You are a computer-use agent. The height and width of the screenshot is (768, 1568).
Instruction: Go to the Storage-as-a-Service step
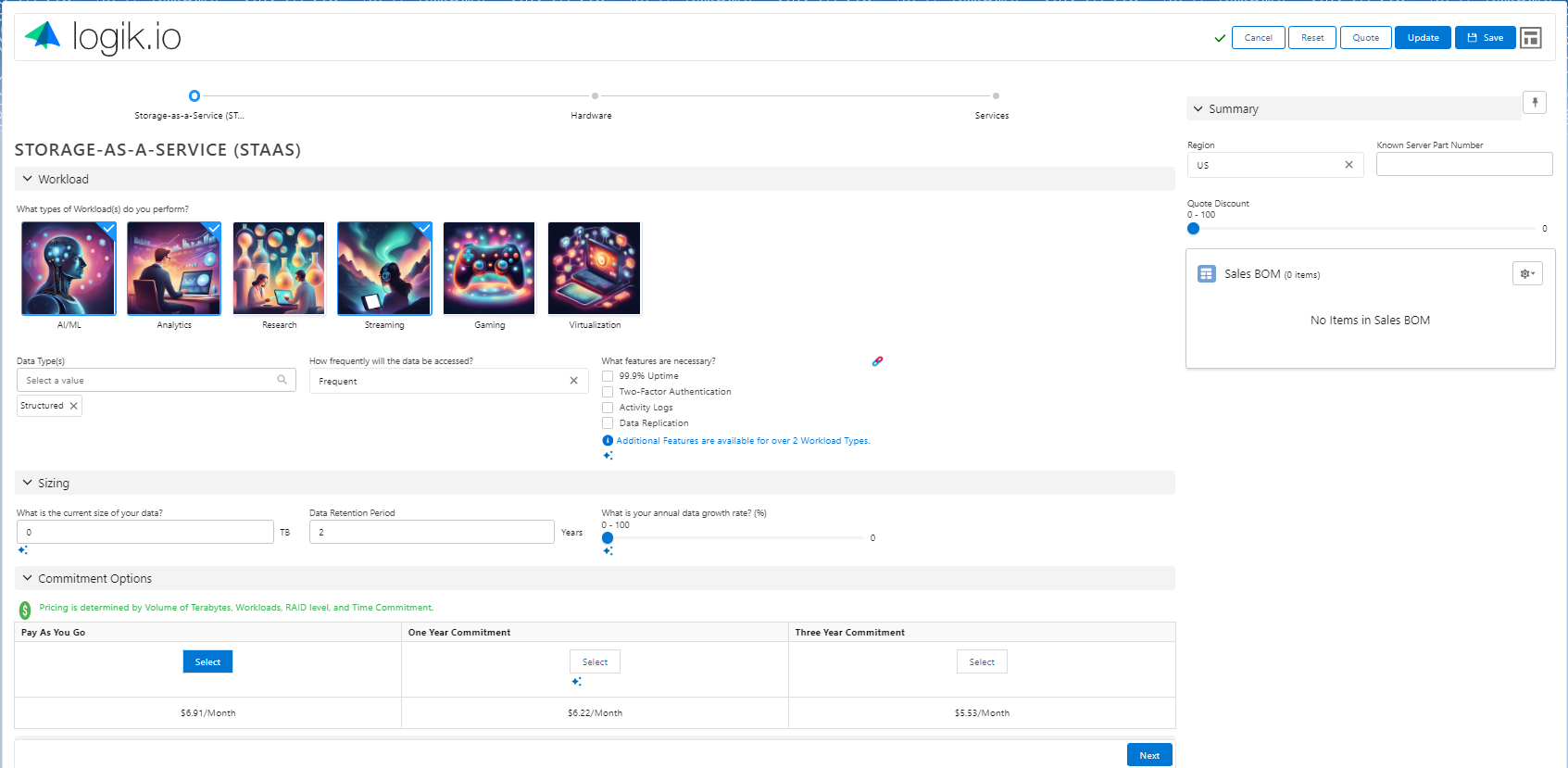(x=194, y=95)
